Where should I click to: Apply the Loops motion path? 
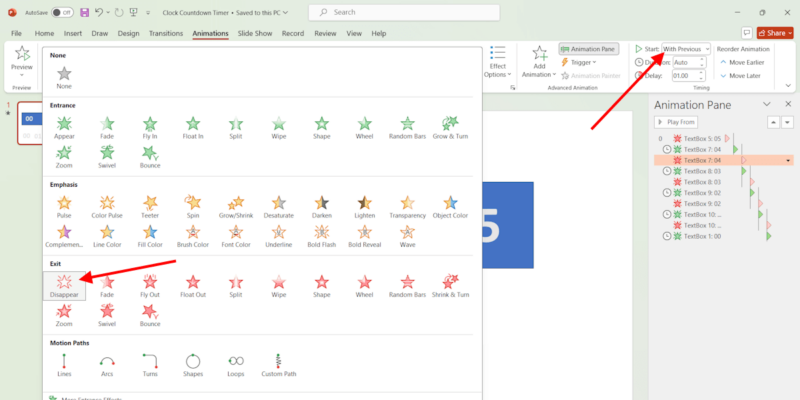click(x=236, y=365)
